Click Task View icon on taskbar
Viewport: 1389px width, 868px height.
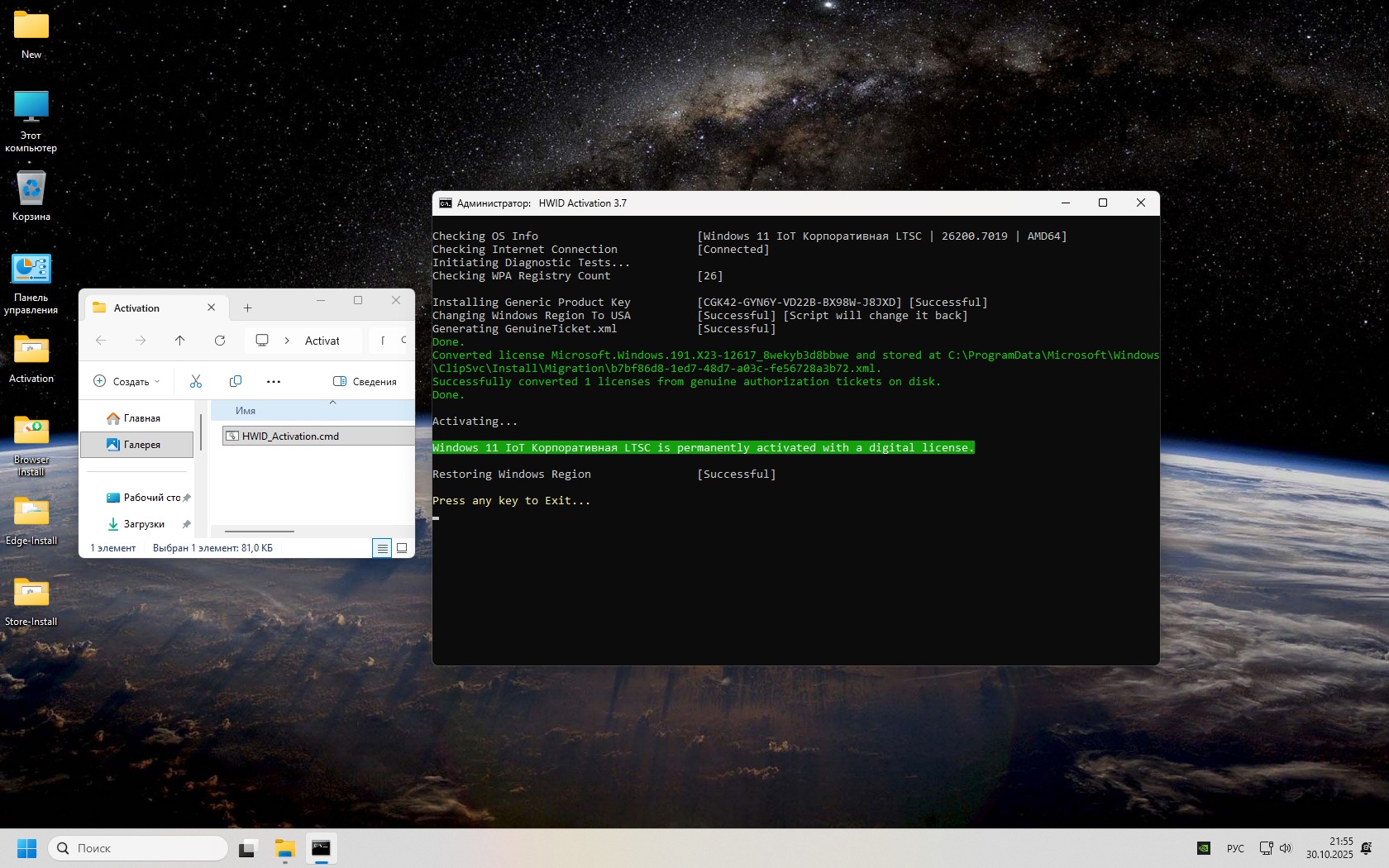(248, 848)
